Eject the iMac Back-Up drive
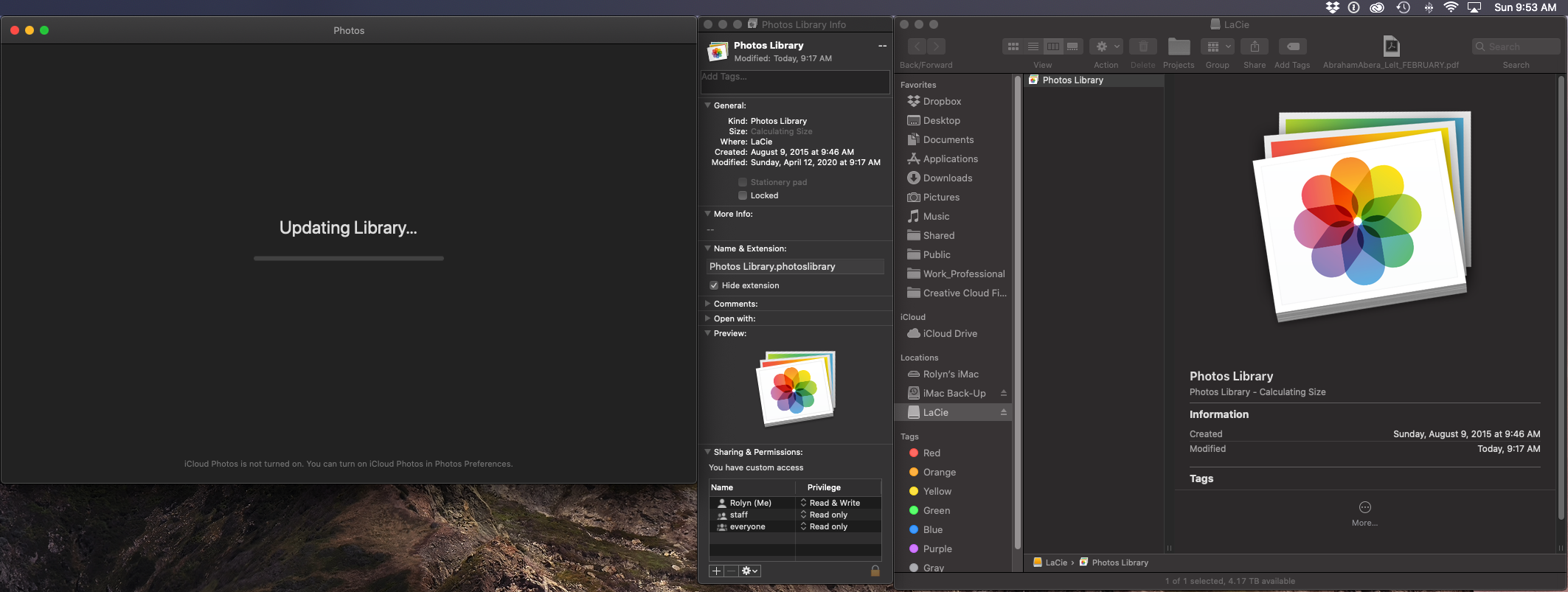Viewport: 1568px width, 592px height. 1004,393
